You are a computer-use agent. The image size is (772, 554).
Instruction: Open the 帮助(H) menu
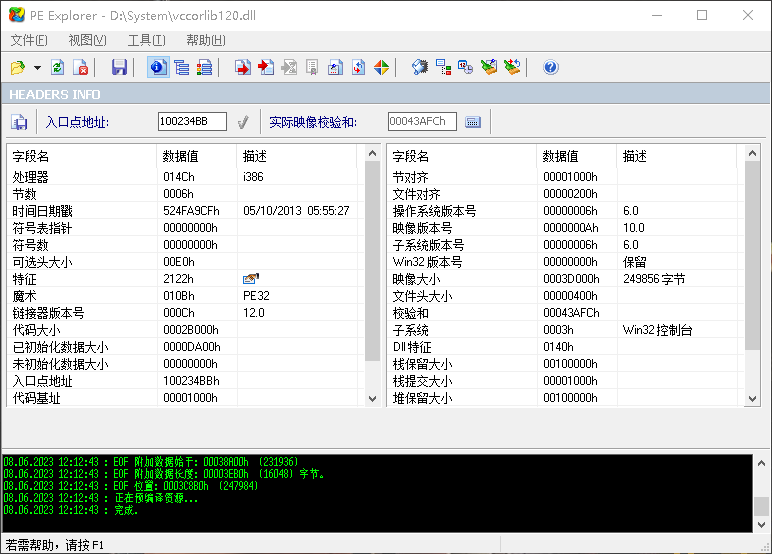(206, 40)
